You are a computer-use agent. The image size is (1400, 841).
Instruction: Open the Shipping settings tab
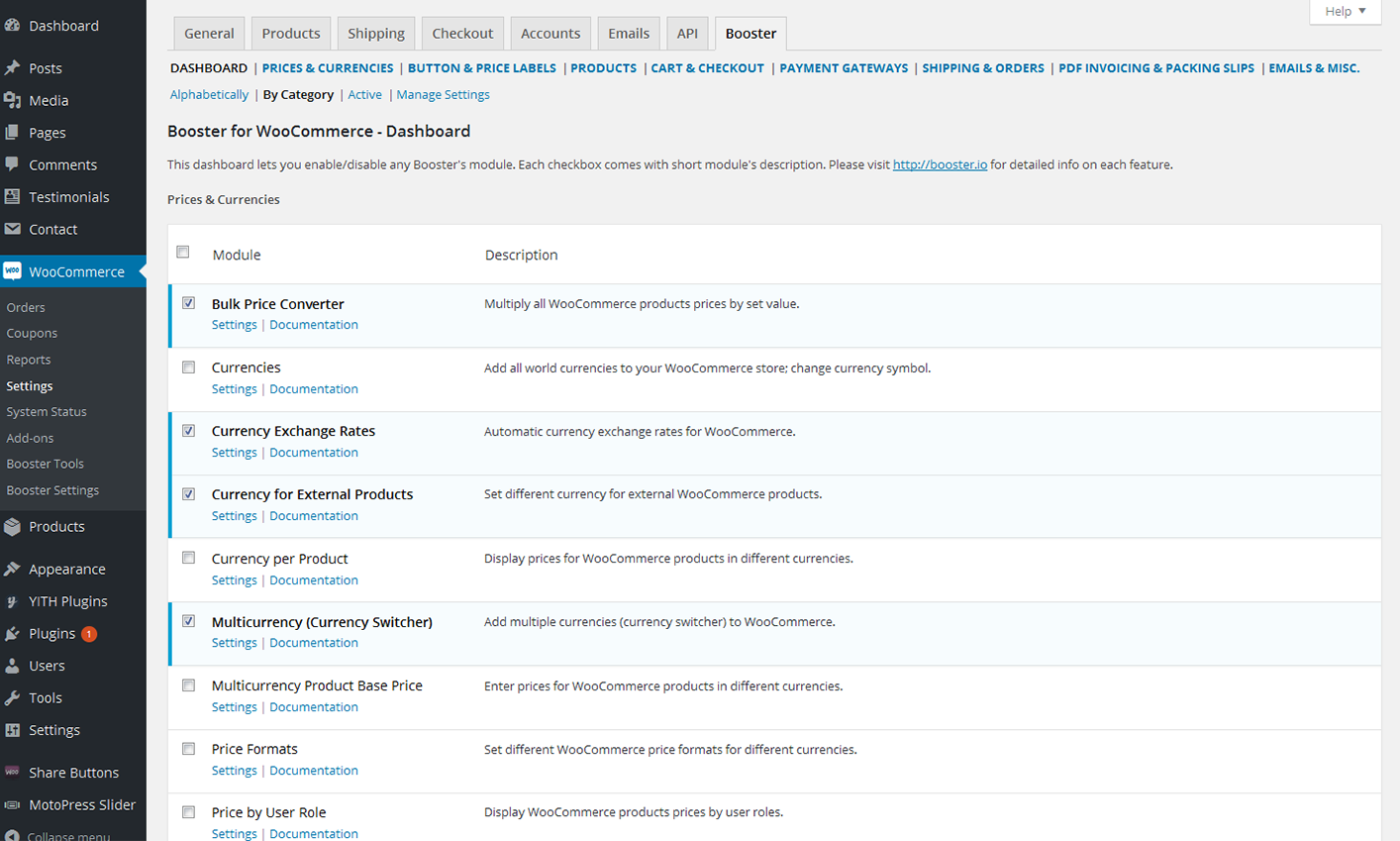(x=375, y=34)
